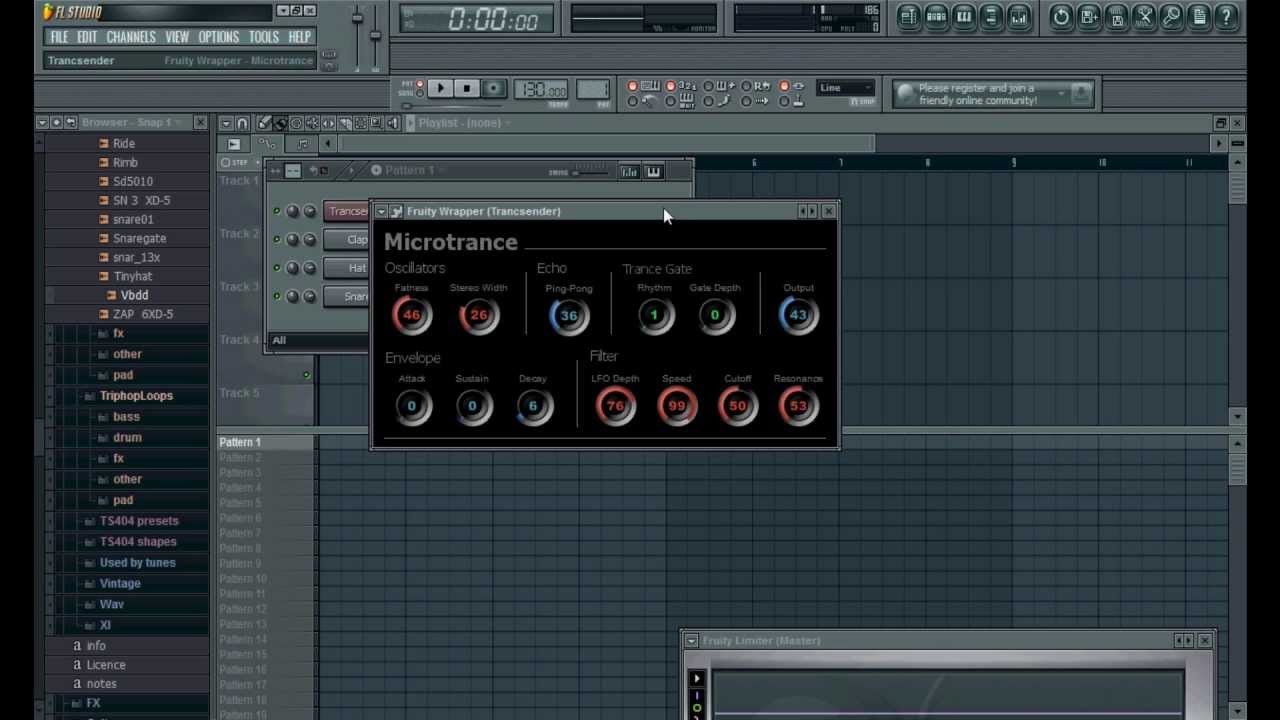
Task: Expand the TriphopLoops folder
Action: (135, 396)
